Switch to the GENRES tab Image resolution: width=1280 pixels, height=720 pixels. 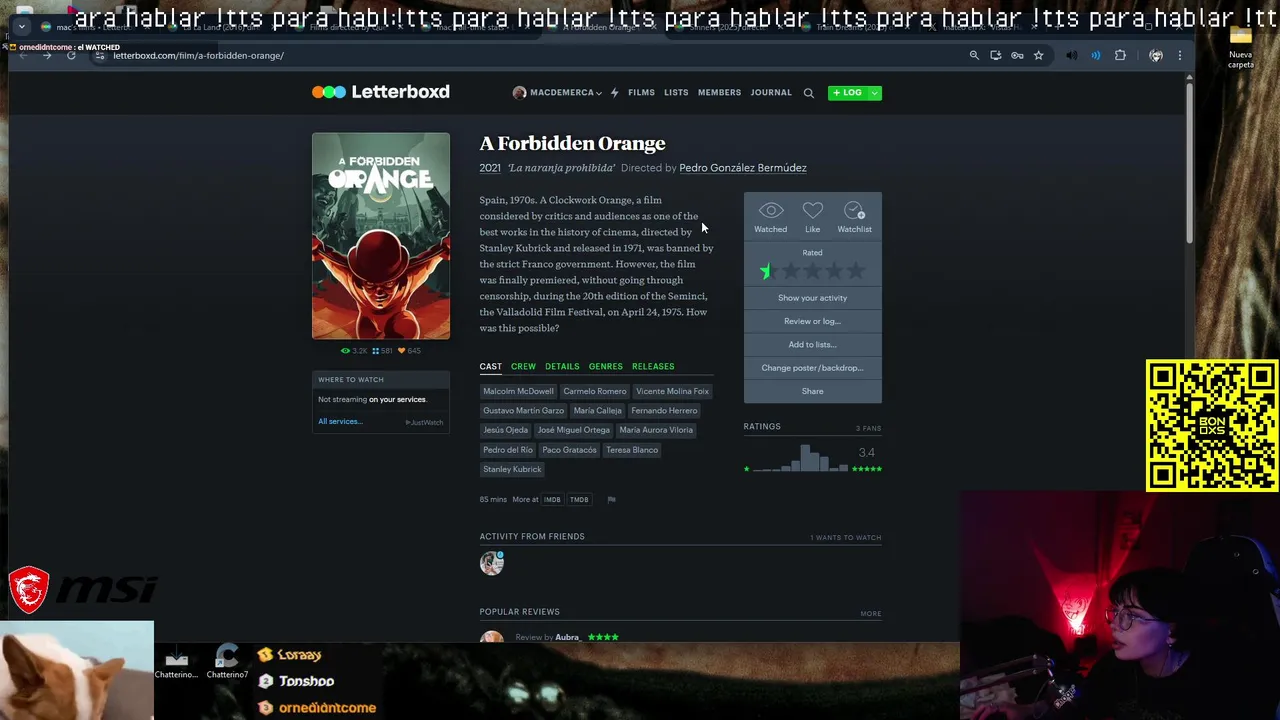coord(605,366)
